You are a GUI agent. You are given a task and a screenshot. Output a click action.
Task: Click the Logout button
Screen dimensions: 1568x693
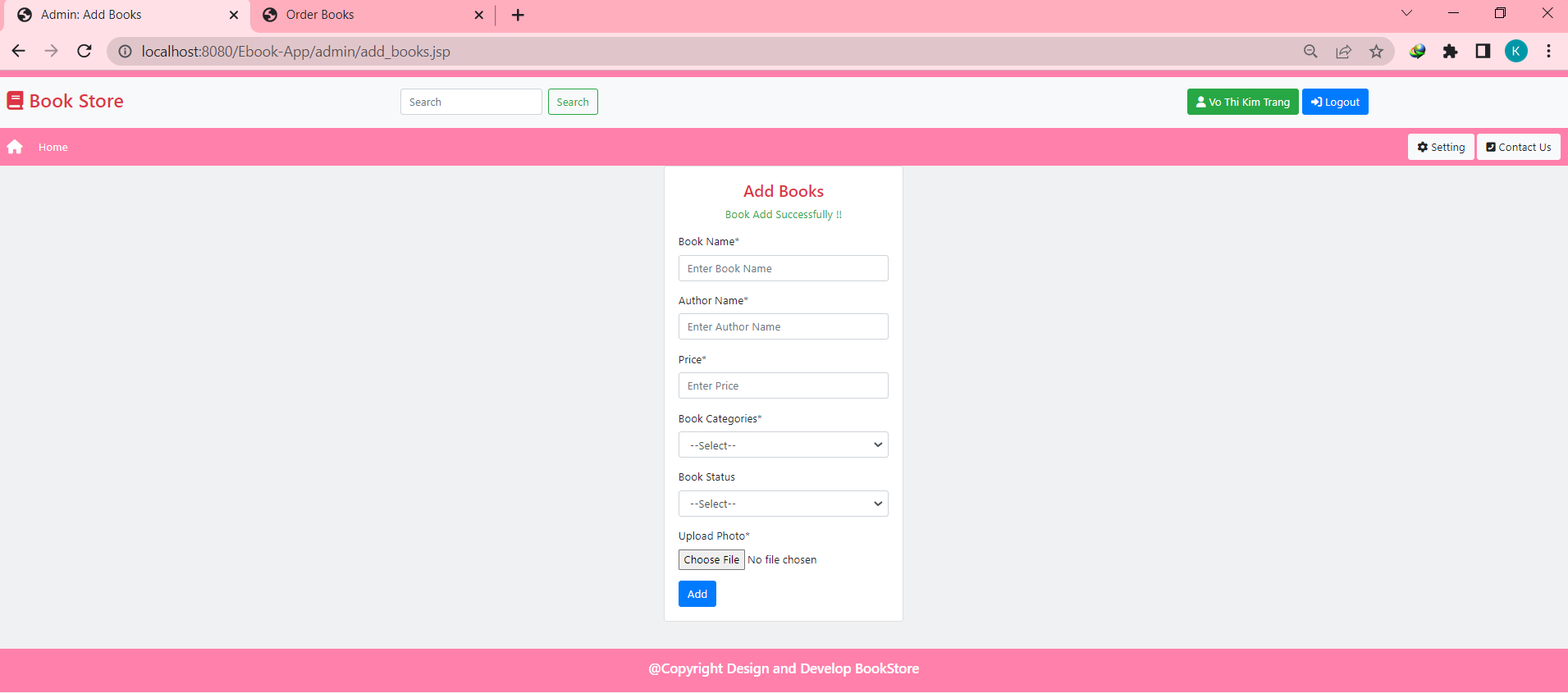(x=1335, y=102)
